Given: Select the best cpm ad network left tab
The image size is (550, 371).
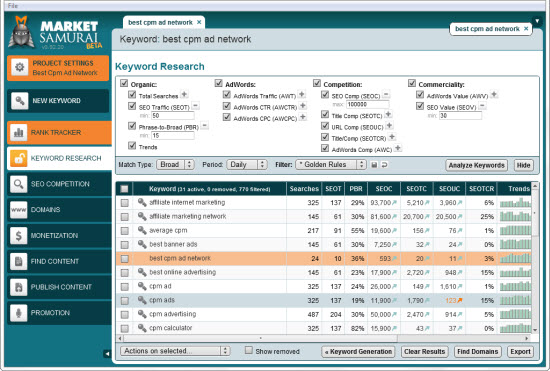Looking at the screenshot, I should pyautogui.click(x=160, y=22).
